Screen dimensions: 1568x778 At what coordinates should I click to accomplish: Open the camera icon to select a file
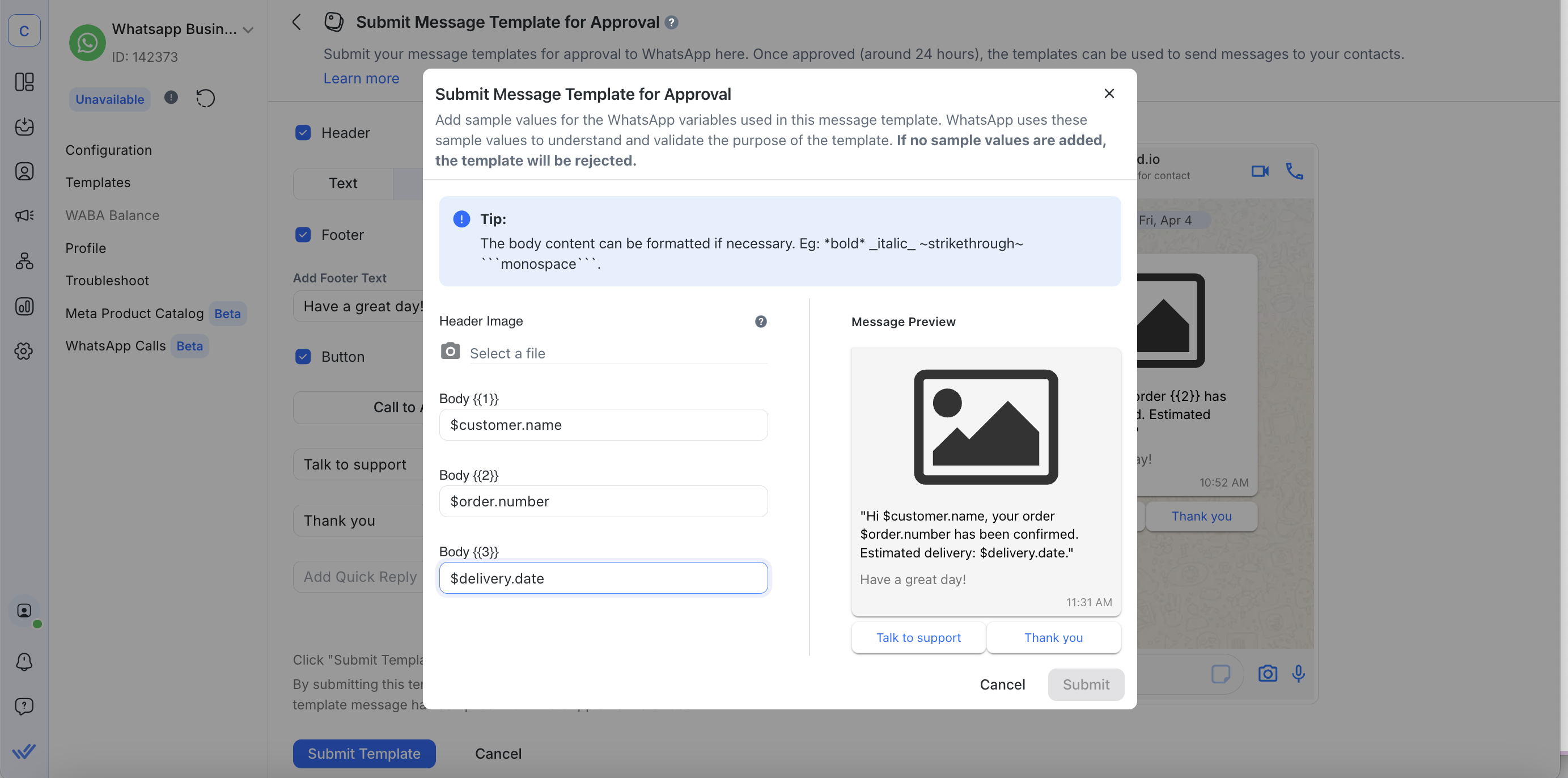coord(450,351)
